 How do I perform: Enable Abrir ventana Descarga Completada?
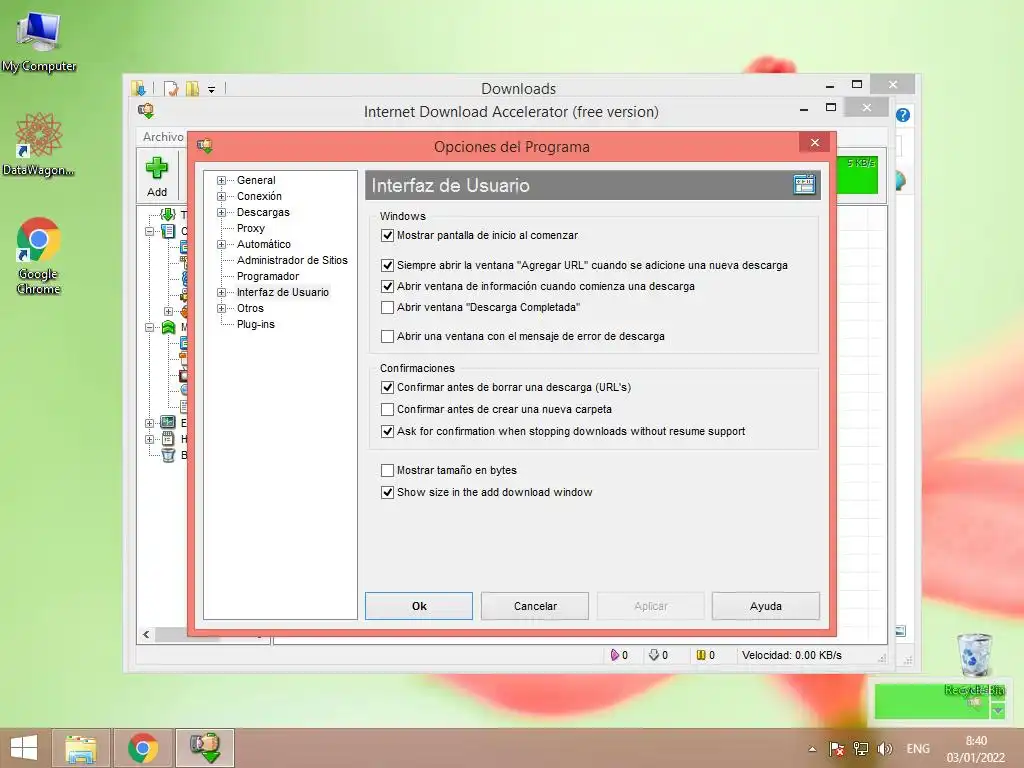[387, 307]
